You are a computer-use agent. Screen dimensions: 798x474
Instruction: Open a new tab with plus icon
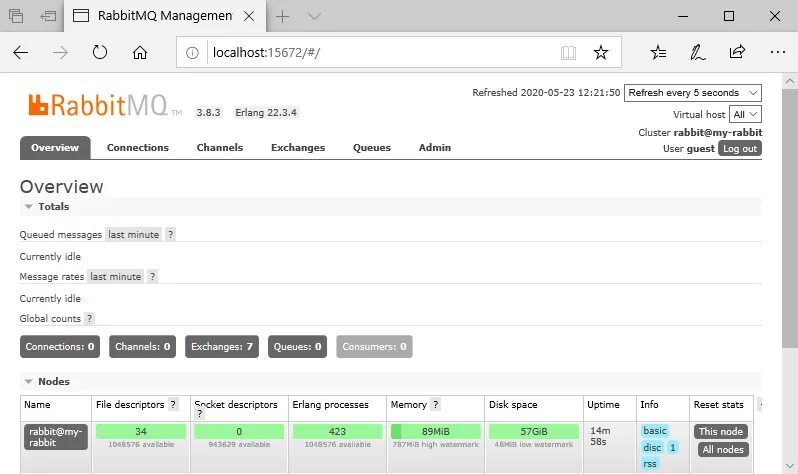click(282, 16)
